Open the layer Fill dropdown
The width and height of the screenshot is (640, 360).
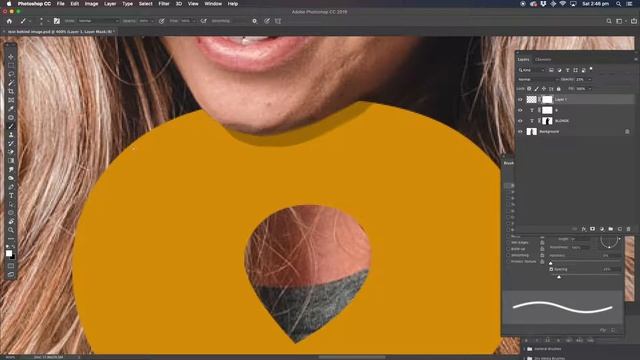[x=589, y=89]
